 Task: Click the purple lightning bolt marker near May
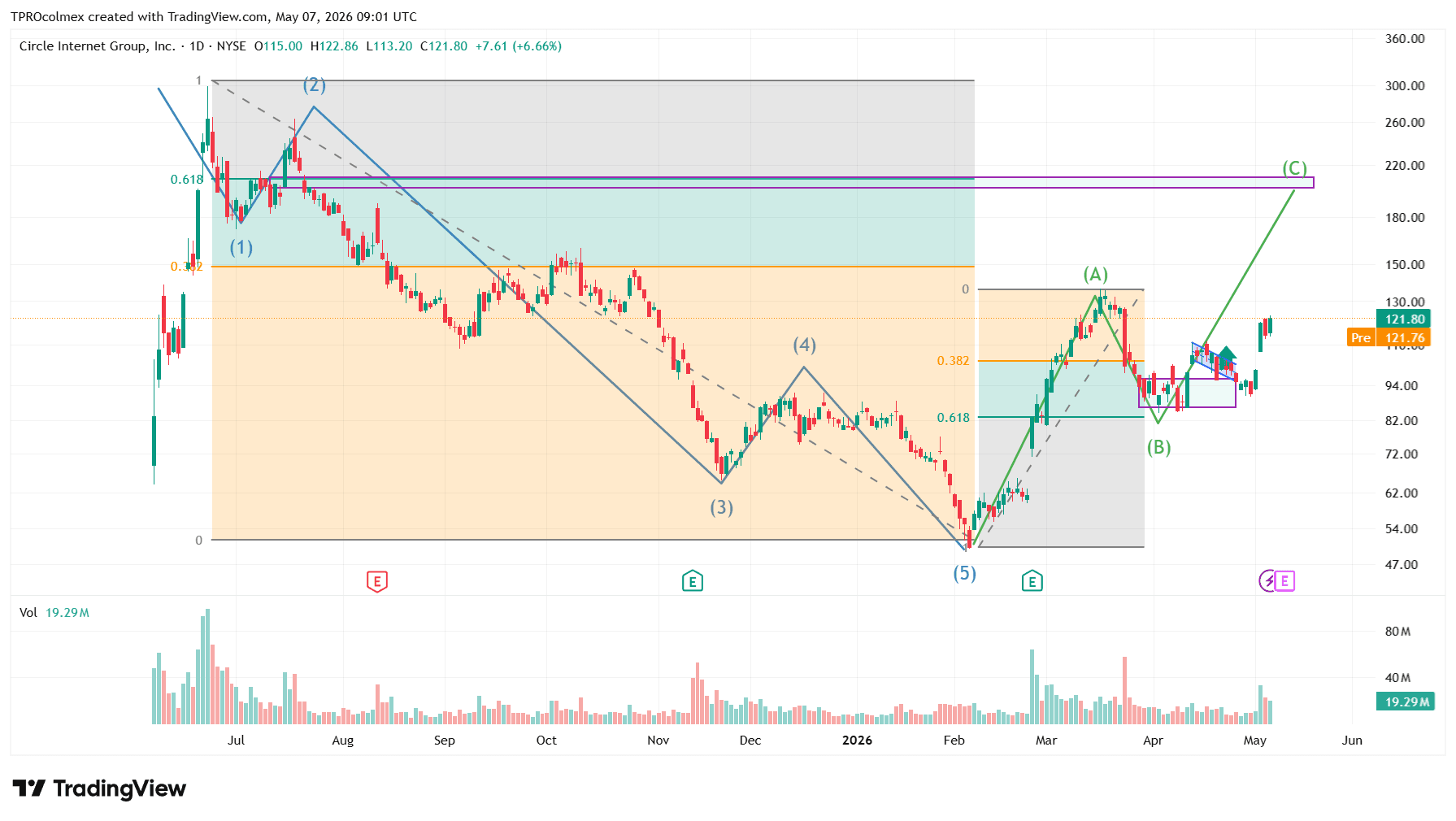click(1268, 580)
